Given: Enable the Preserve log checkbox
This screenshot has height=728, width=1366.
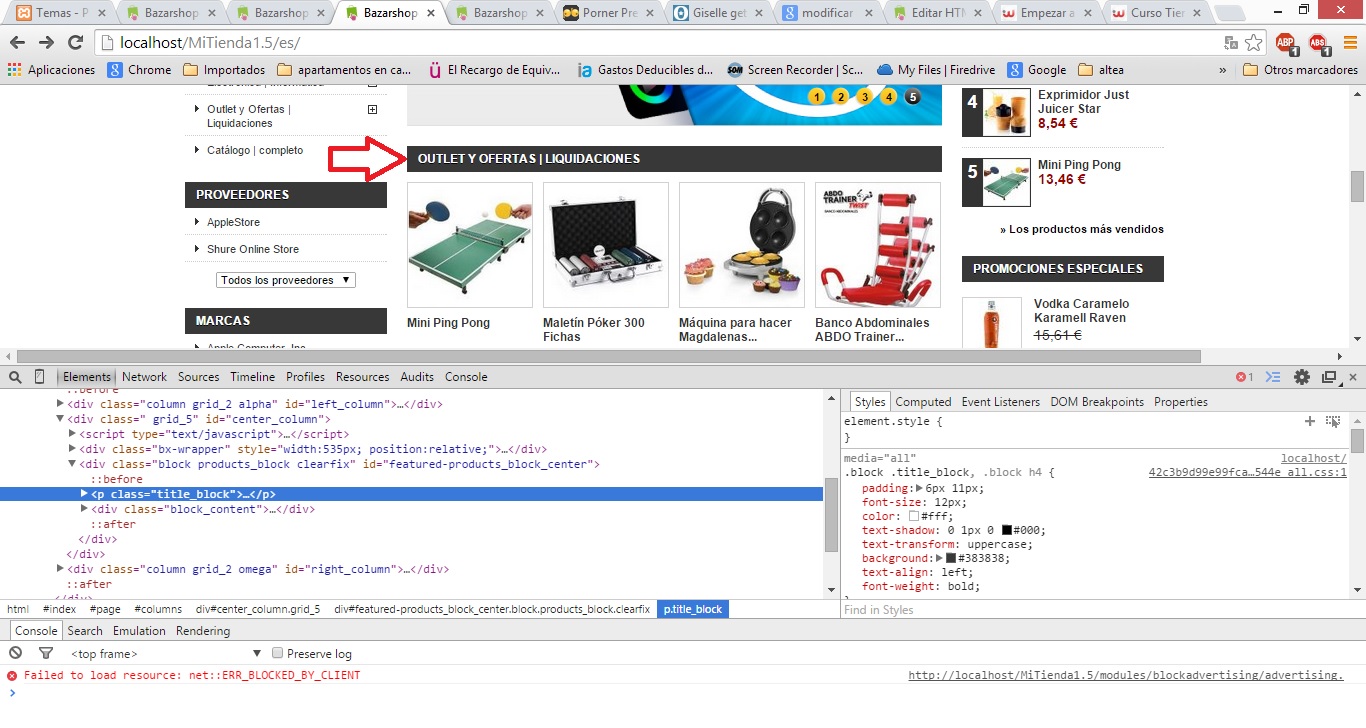Looking at the screenshot, I should pos(279,653).
